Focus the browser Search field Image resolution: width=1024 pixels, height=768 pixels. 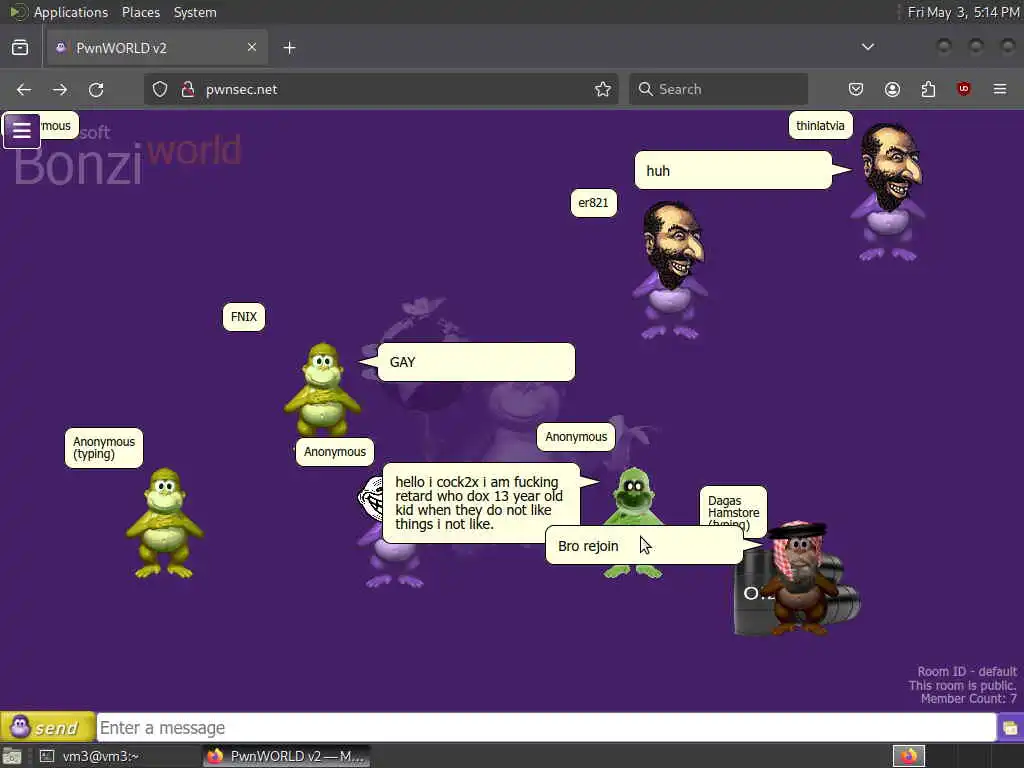[x=718, y=89]
